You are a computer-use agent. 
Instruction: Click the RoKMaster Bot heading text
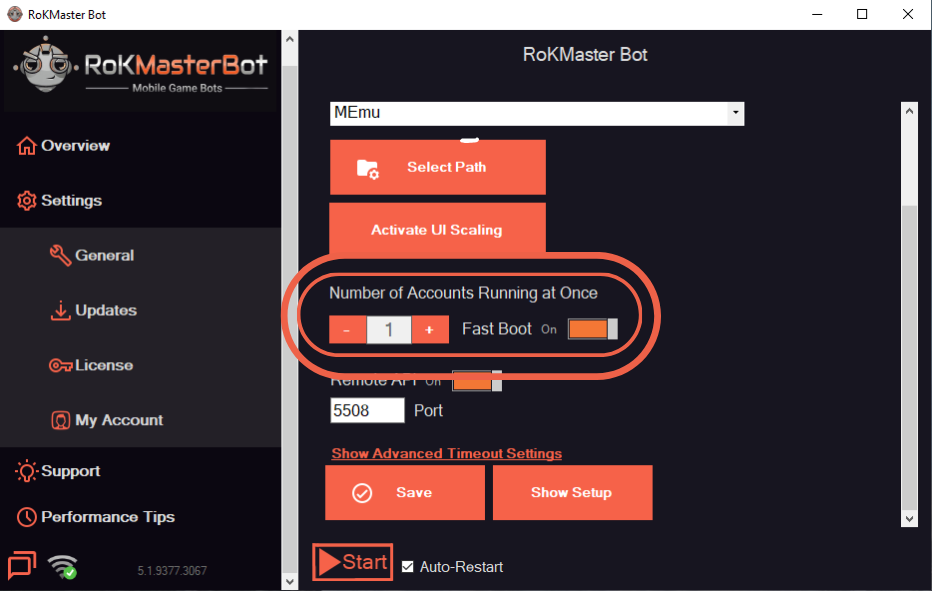[x=585, y=55]
